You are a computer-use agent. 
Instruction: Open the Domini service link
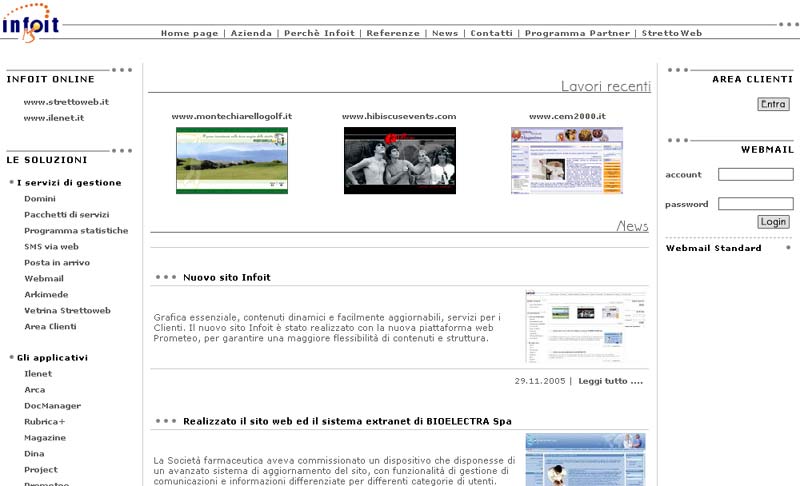tap(40, 199)
